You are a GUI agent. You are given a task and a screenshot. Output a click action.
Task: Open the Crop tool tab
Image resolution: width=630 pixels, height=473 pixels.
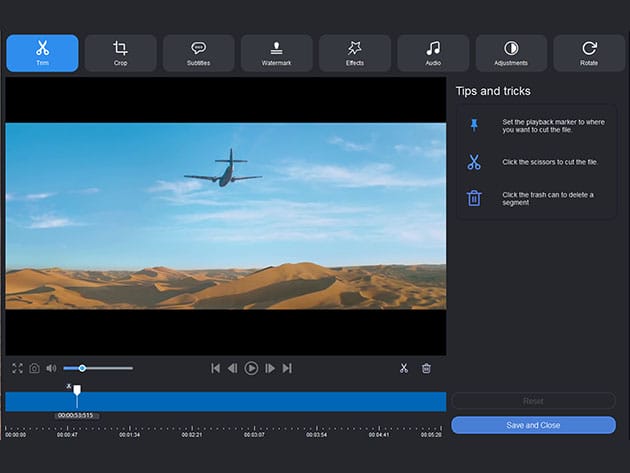(120, 53)
